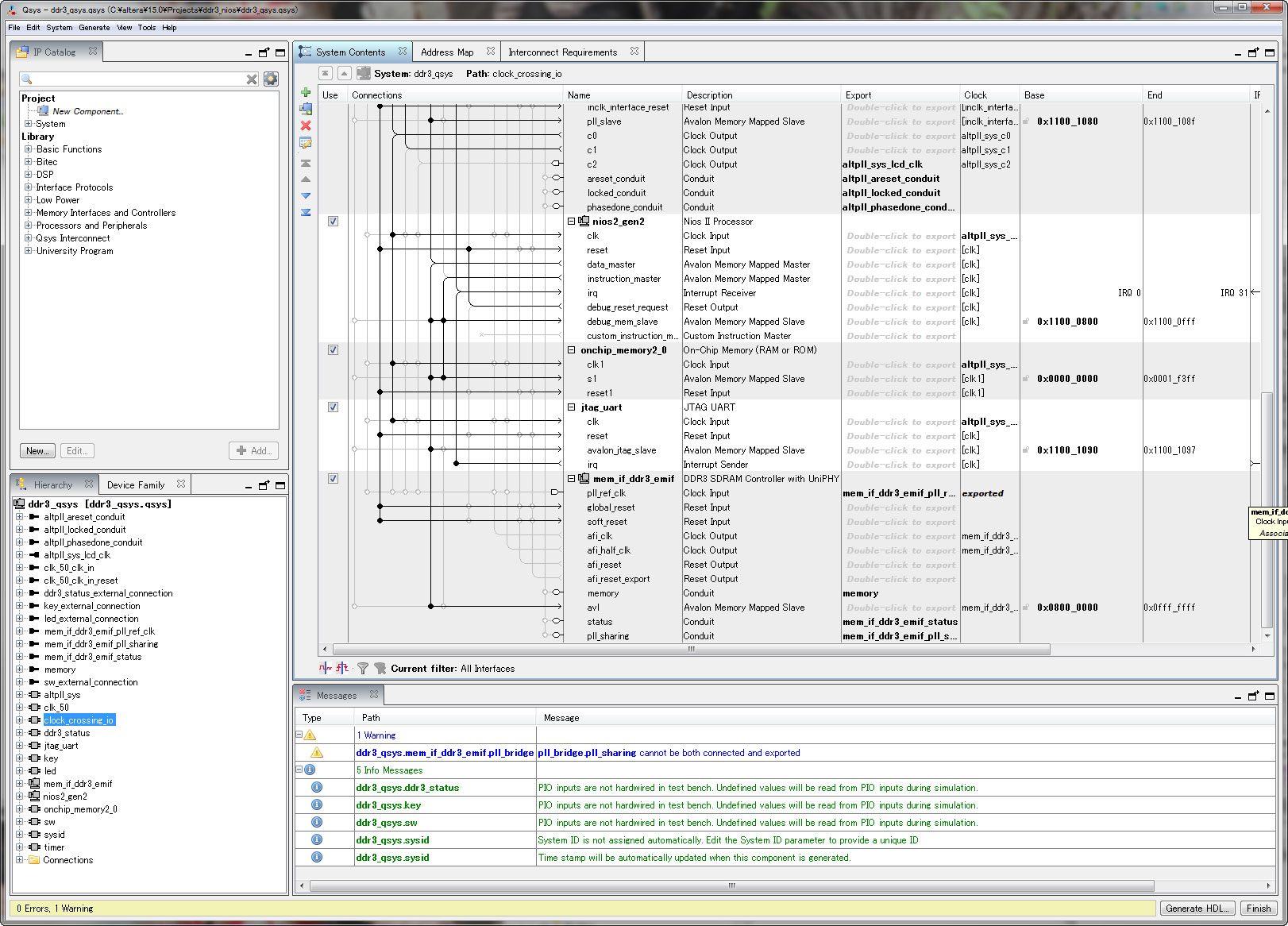The height and width of the screenshot is (926, 1288).
Task: Click the New button in IP Catalog
Action: (x=37, y=451)
